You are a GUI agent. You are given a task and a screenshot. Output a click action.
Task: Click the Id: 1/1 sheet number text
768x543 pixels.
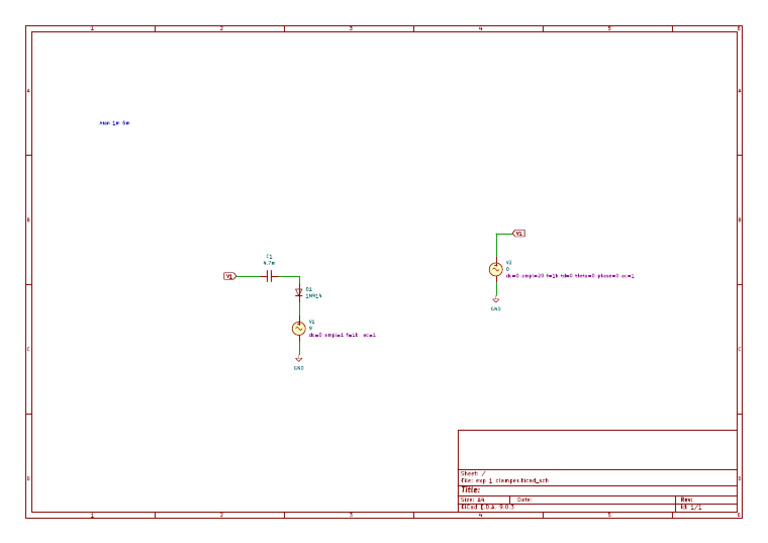691,507
